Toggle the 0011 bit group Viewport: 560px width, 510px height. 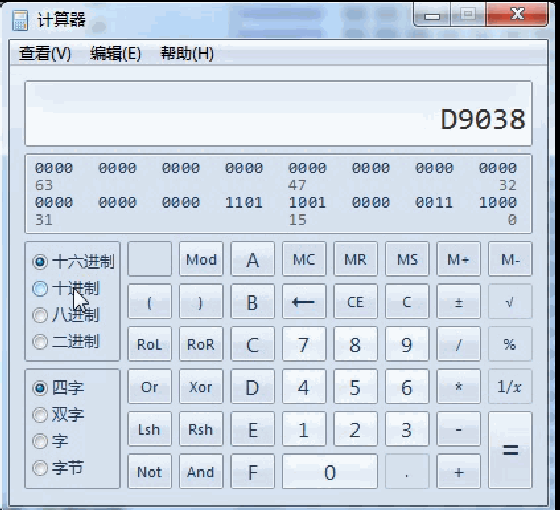[x=434, y=202]
